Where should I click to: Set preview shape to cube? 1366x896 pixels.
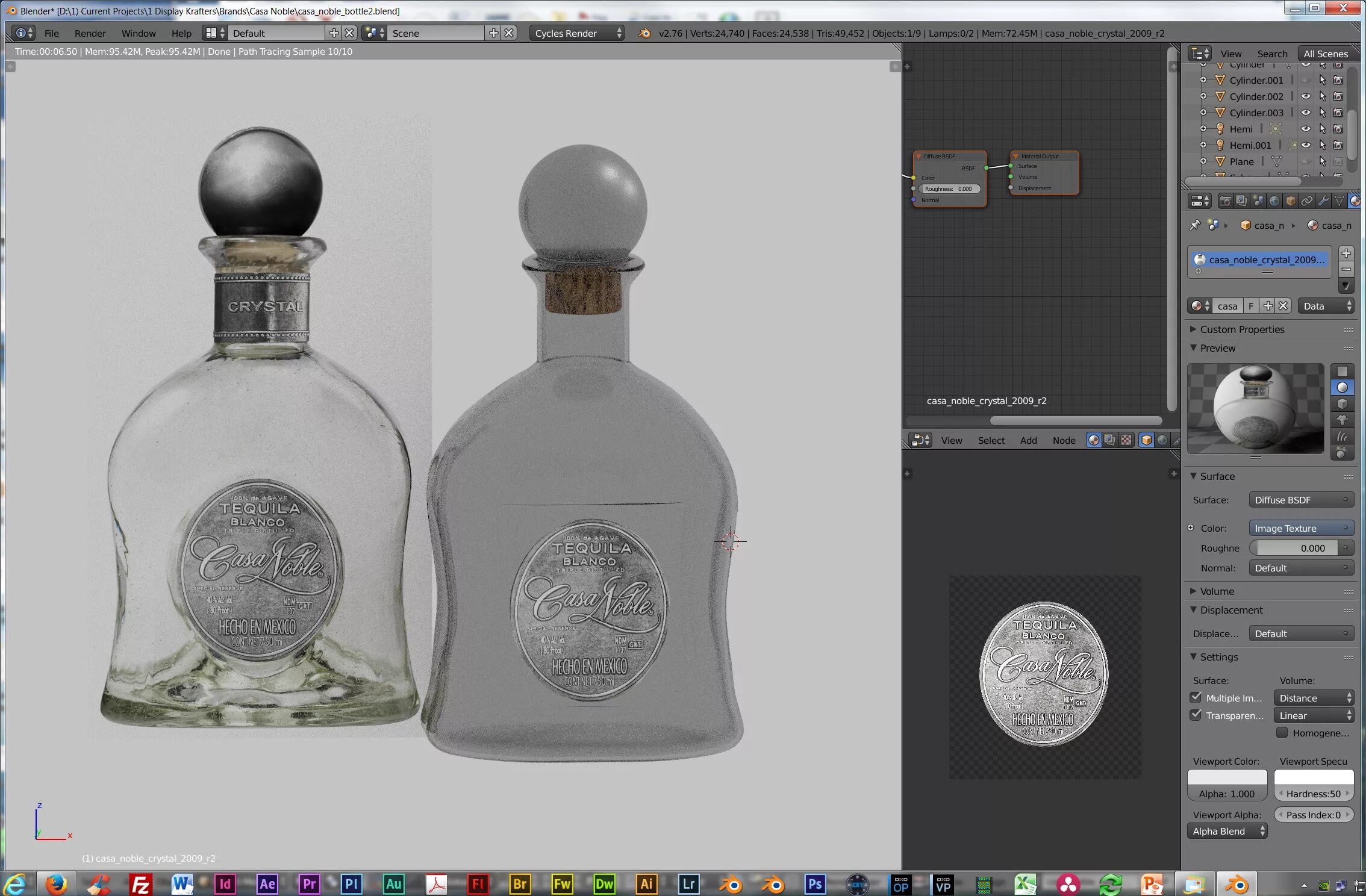[x=1343, y=403]
